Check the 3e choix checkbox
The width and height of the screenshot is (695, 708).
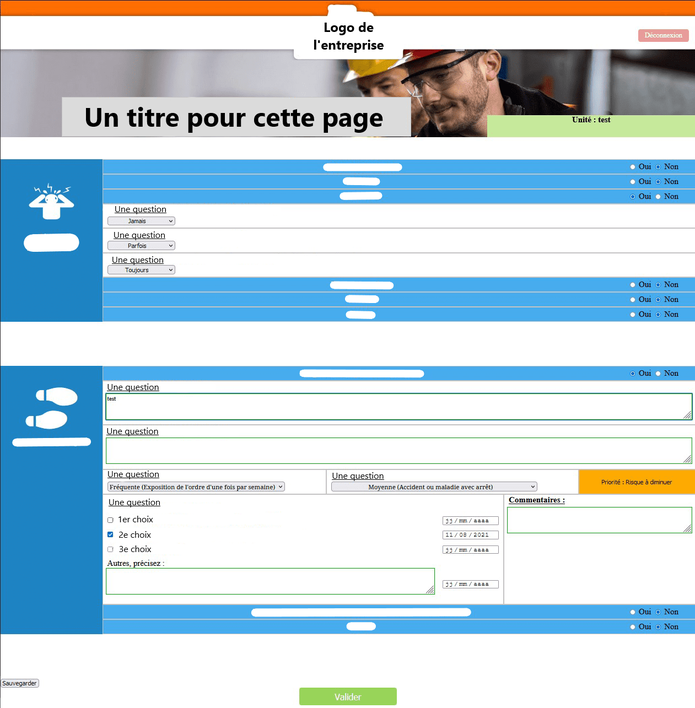(x=110, y=549)
